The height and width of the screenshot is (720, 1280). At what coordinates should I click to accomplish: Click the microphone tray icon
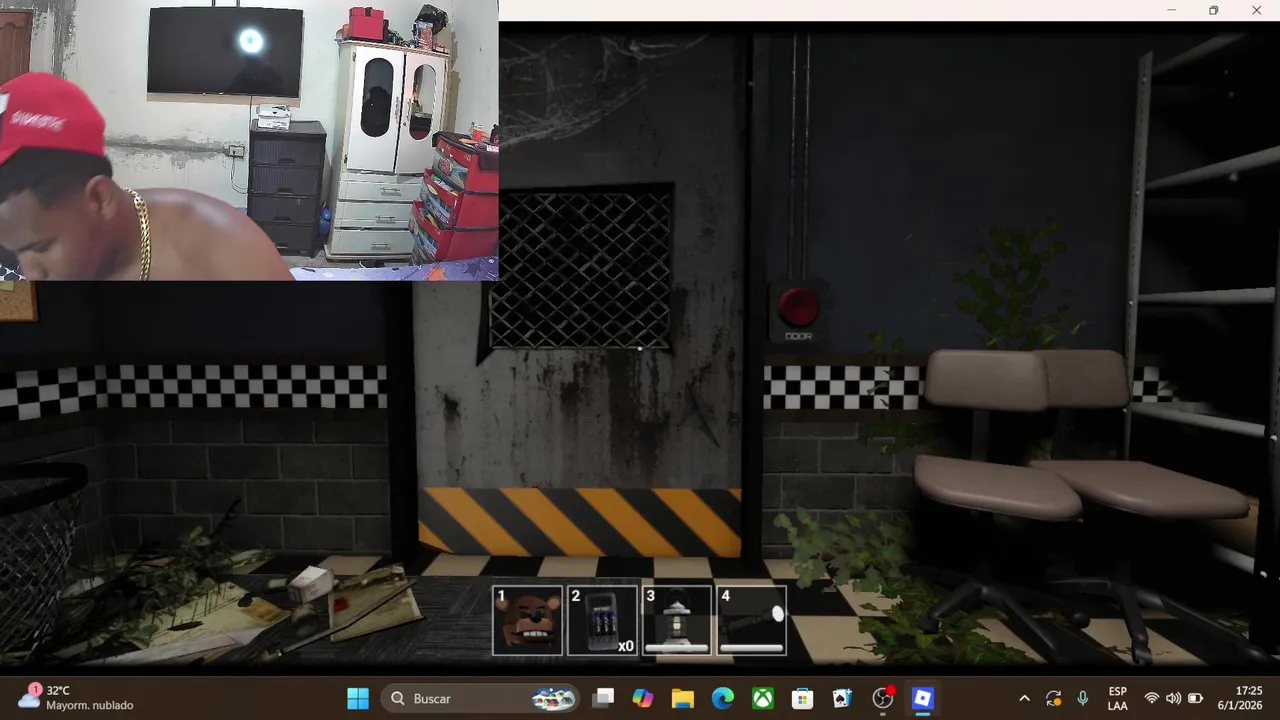1083,698
